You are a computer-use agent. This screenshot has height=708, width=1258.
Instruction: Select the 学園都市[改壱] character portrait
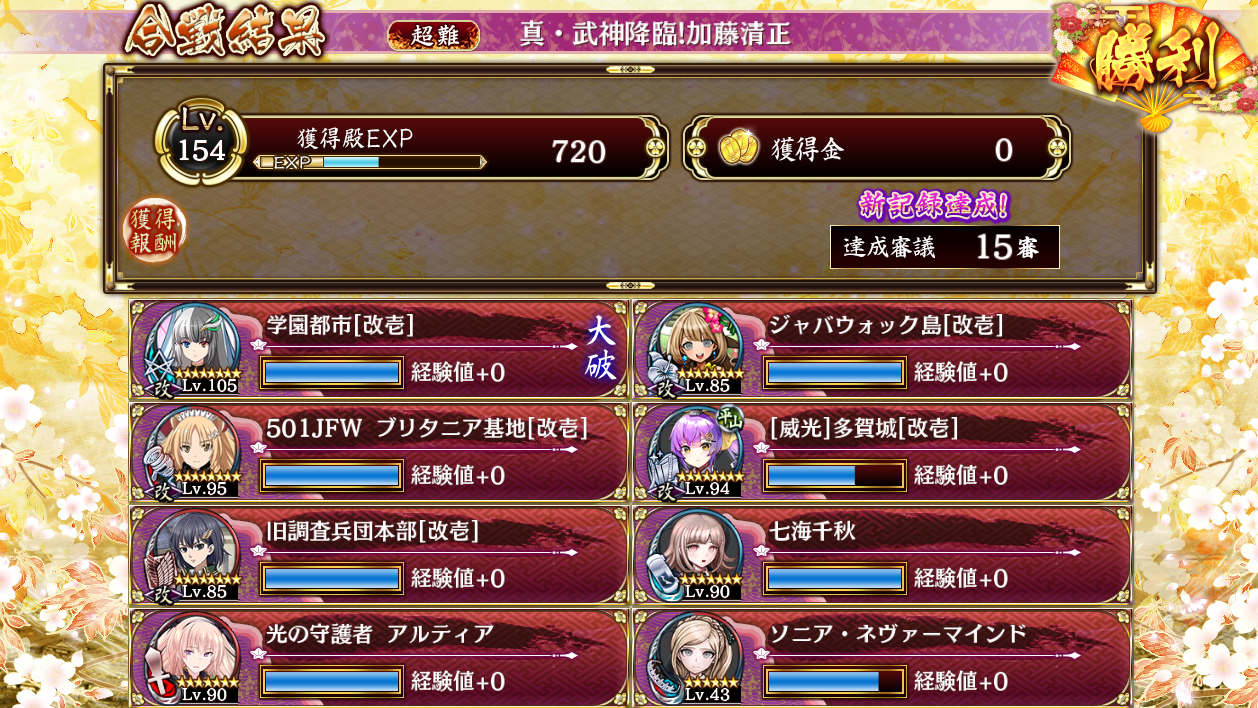[x=193, y=348]
